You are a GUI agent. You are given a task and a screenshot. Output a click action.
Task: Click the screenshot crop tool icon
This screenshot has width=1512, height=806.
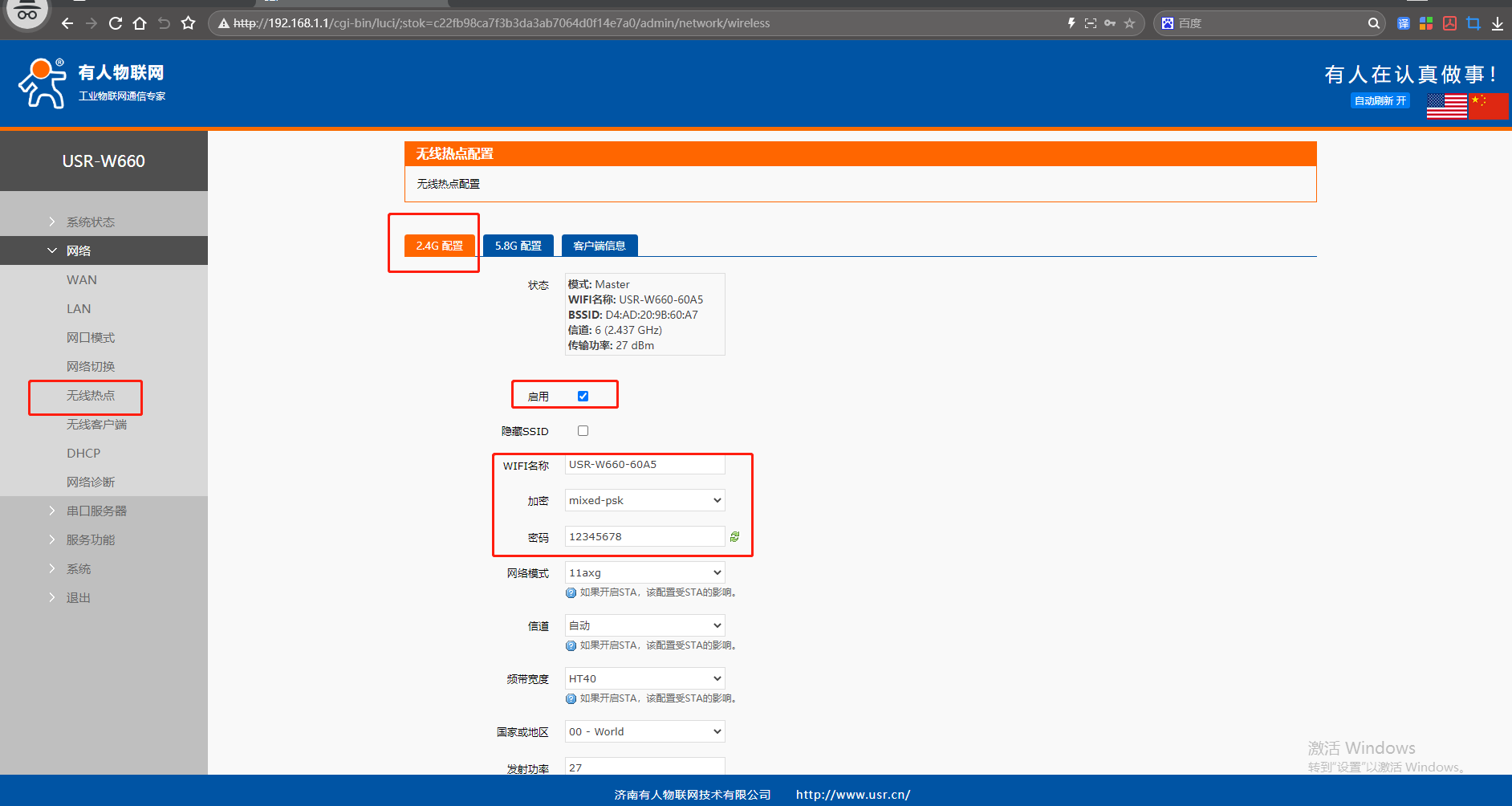tap(1473, 23)
